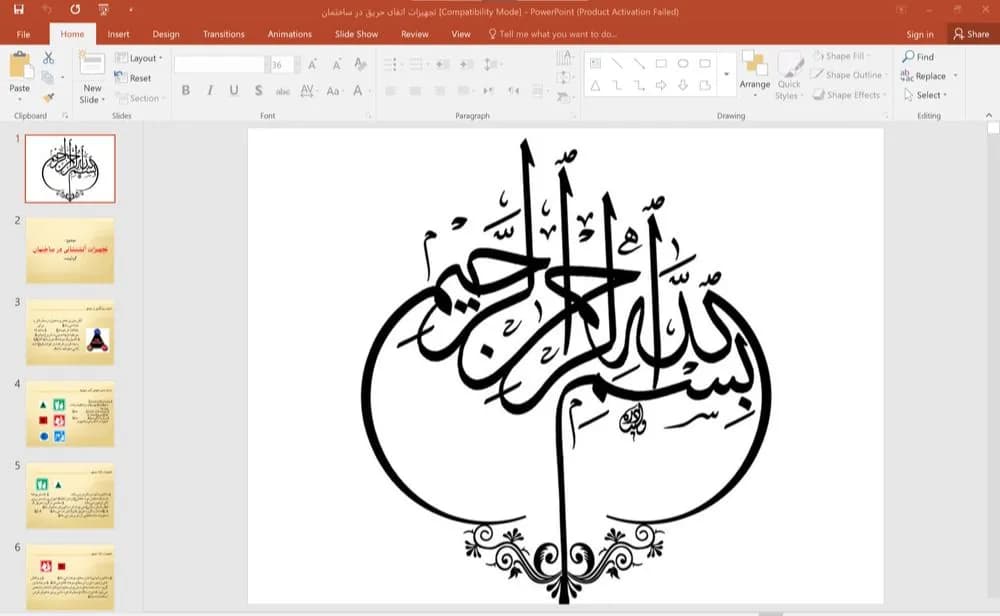Click the Copy icon
Image resolution: width=1000 pixels, height=616 pixels.
point(47,78)
